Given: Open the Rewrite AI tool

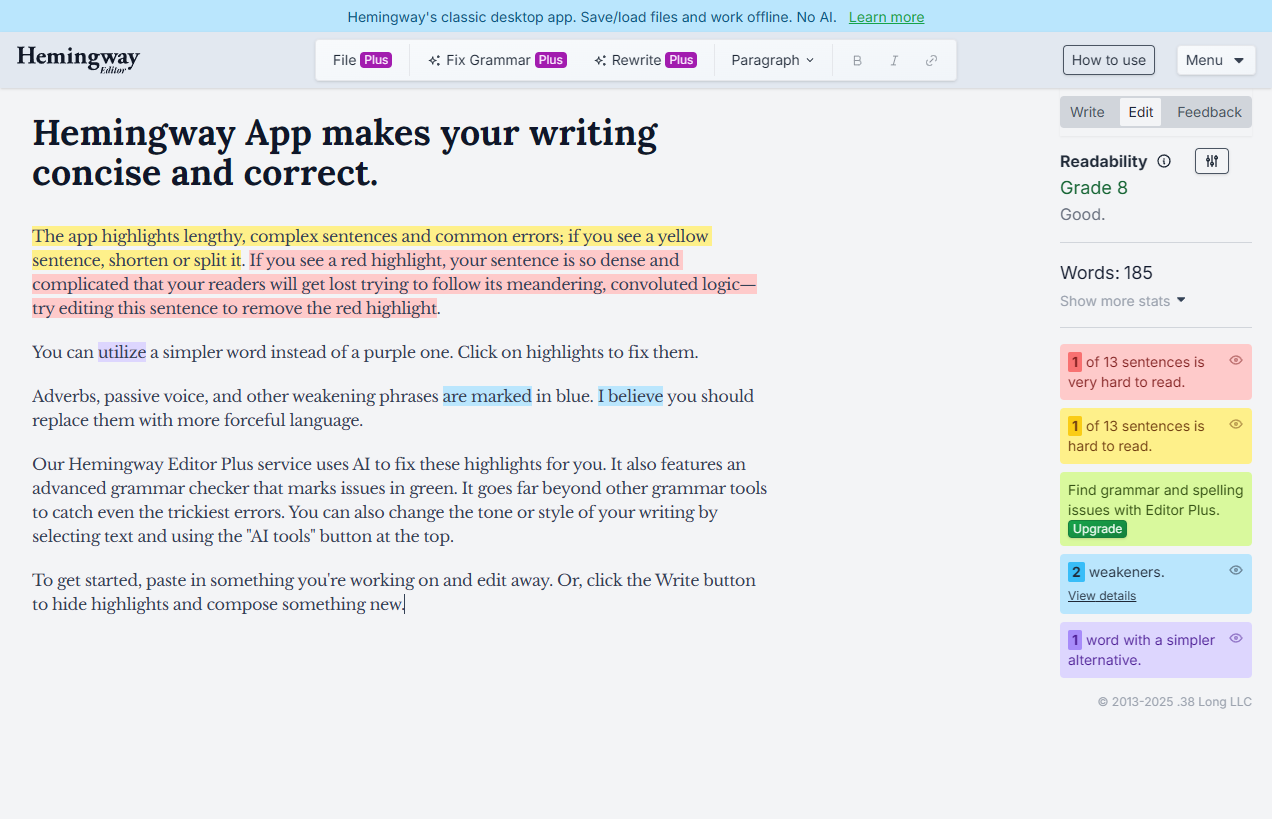Looking at the screenshot, I should 644,60.
